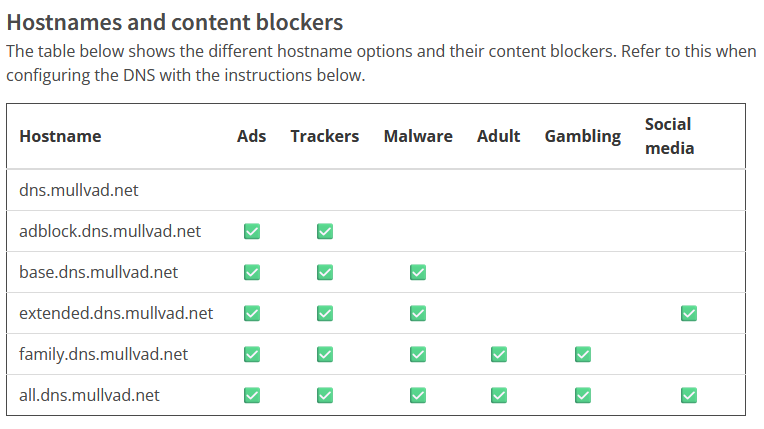Select the all.dns.mullvad.net hostname text
This screenshot has width=764, height=429.
coord(89,395)
